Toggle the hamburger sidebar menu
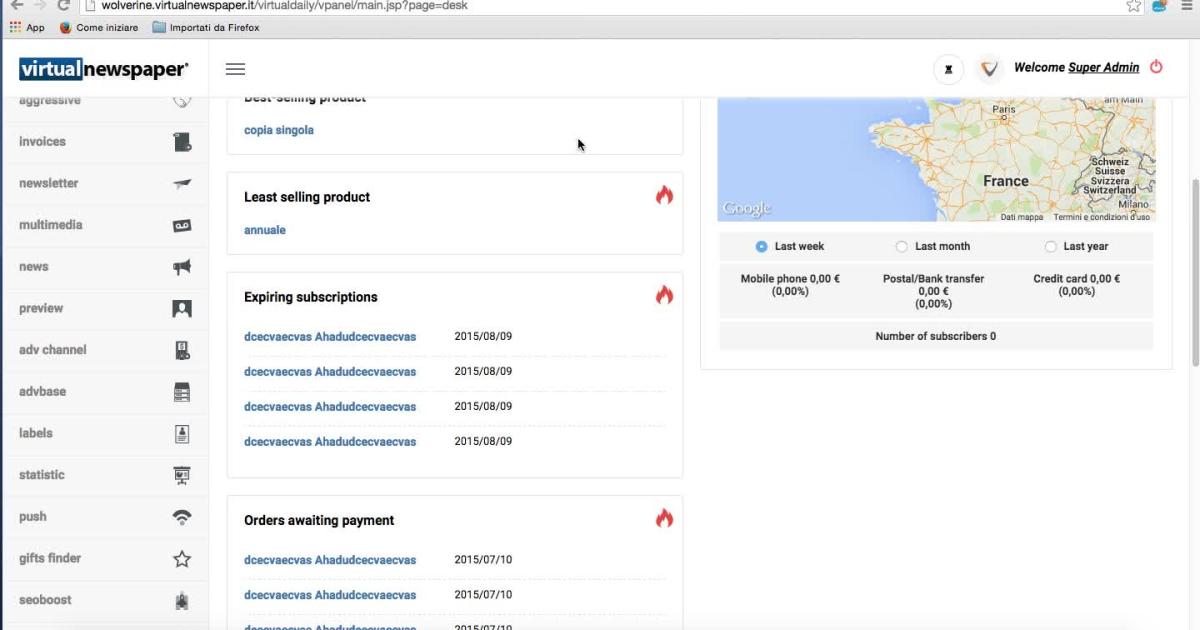This screenshot has height=630, width=1200. 235,69
